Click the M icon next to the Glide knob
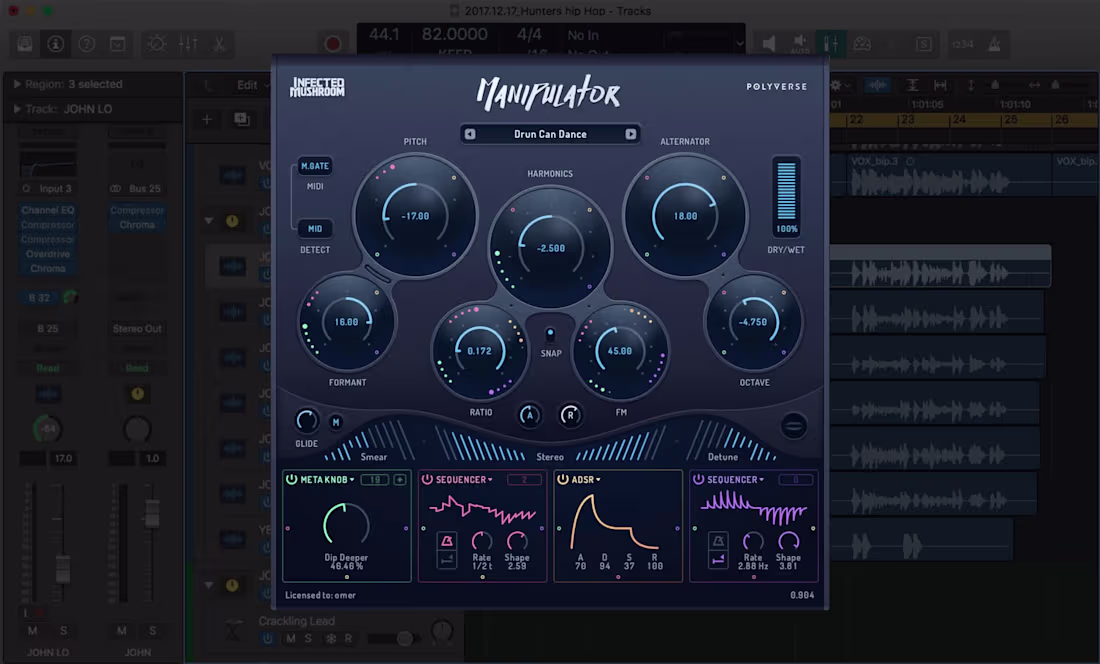1100x664 pixels. (x=336, y=421)
